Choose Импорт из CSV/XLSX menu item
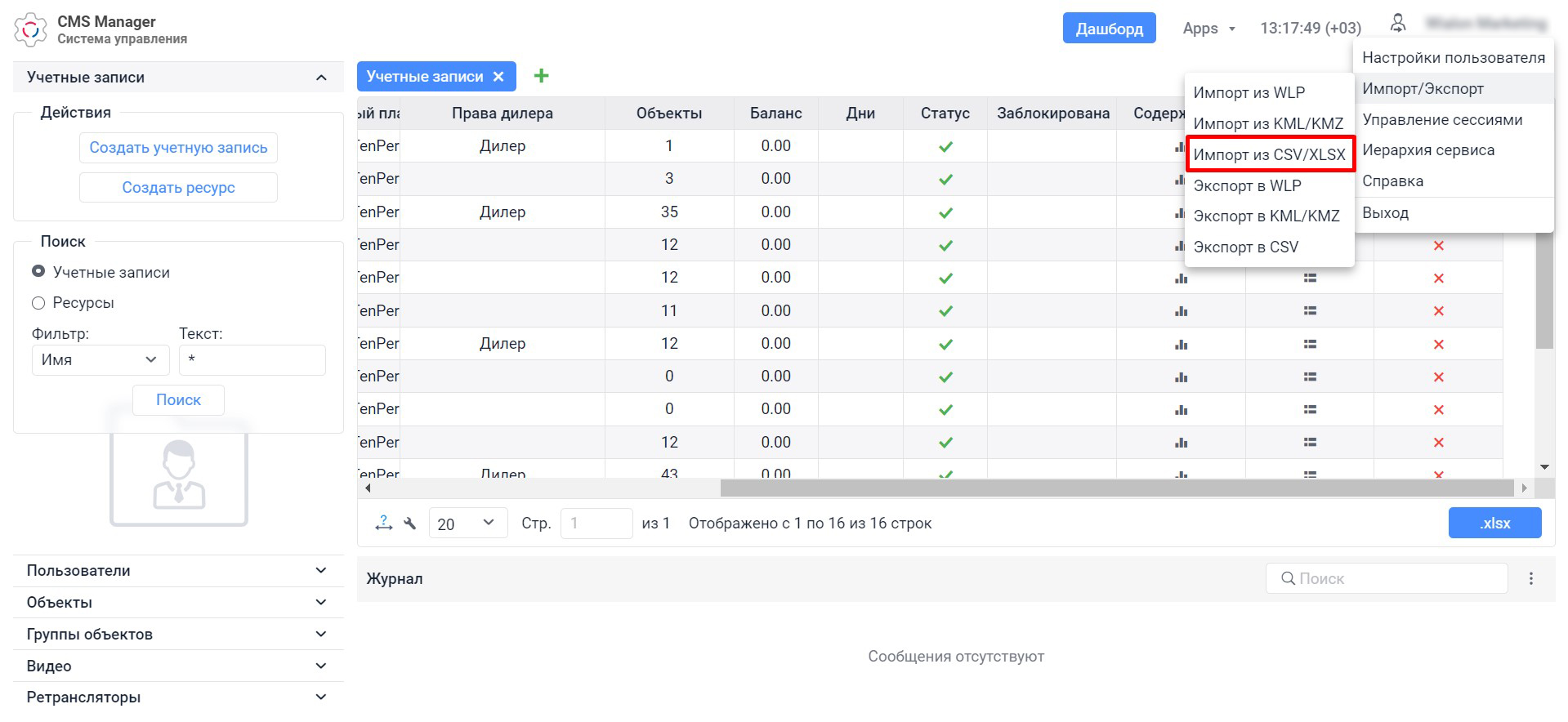1568x722 pixels. coord(1269,154)
